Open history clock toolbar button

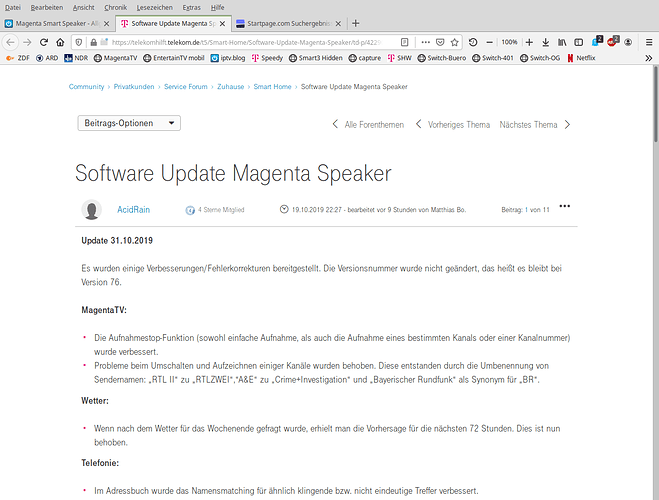[473, 42]
